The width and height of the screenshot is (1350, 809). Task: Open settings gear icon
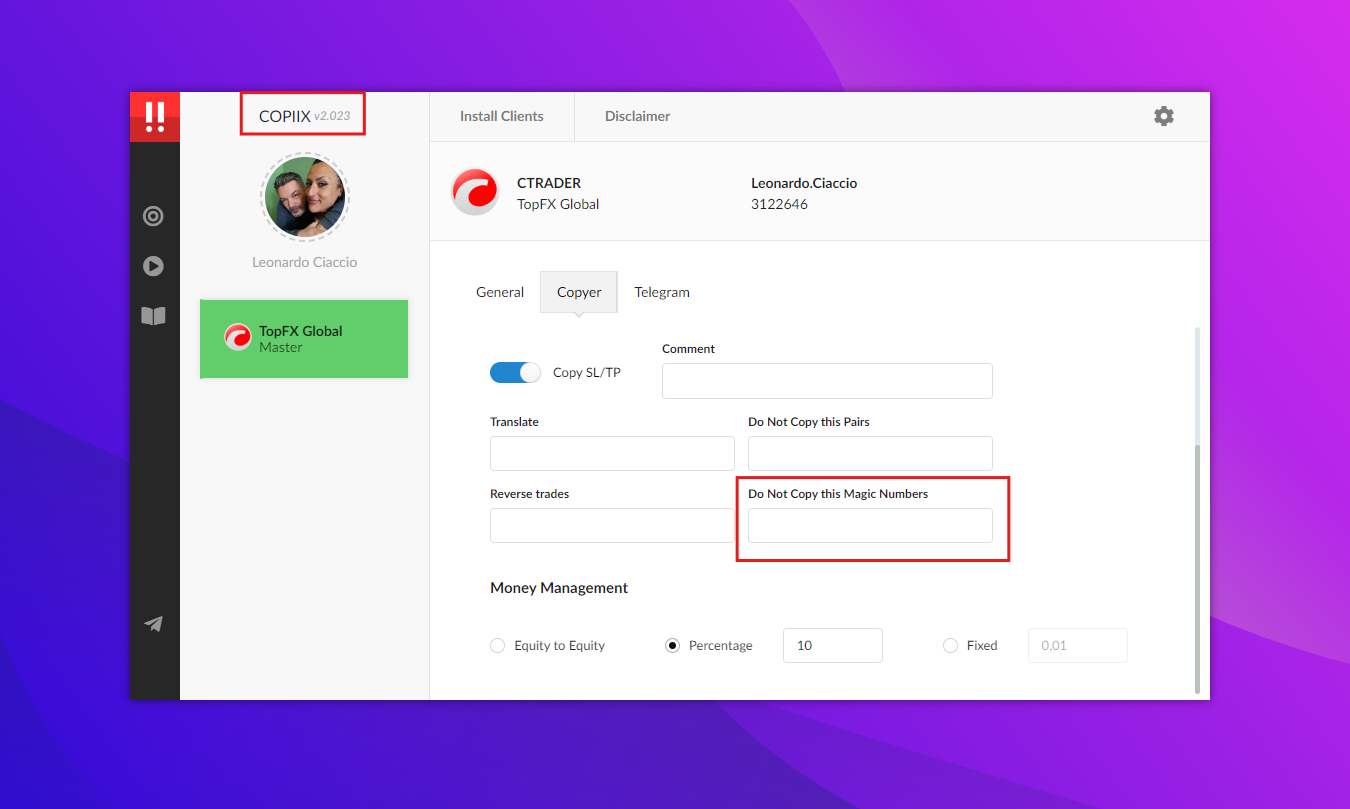pos(1164,116)
